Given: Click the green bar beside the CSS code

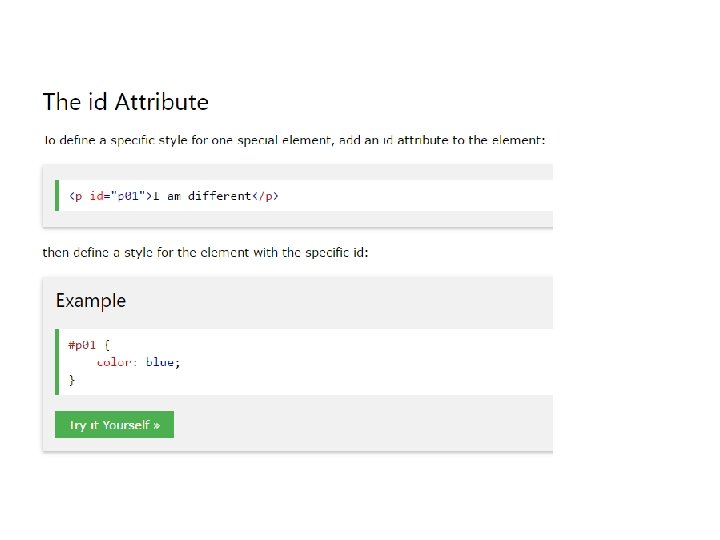Looking at the screenshot, I should pyautogui.click(x=57, y=362).
